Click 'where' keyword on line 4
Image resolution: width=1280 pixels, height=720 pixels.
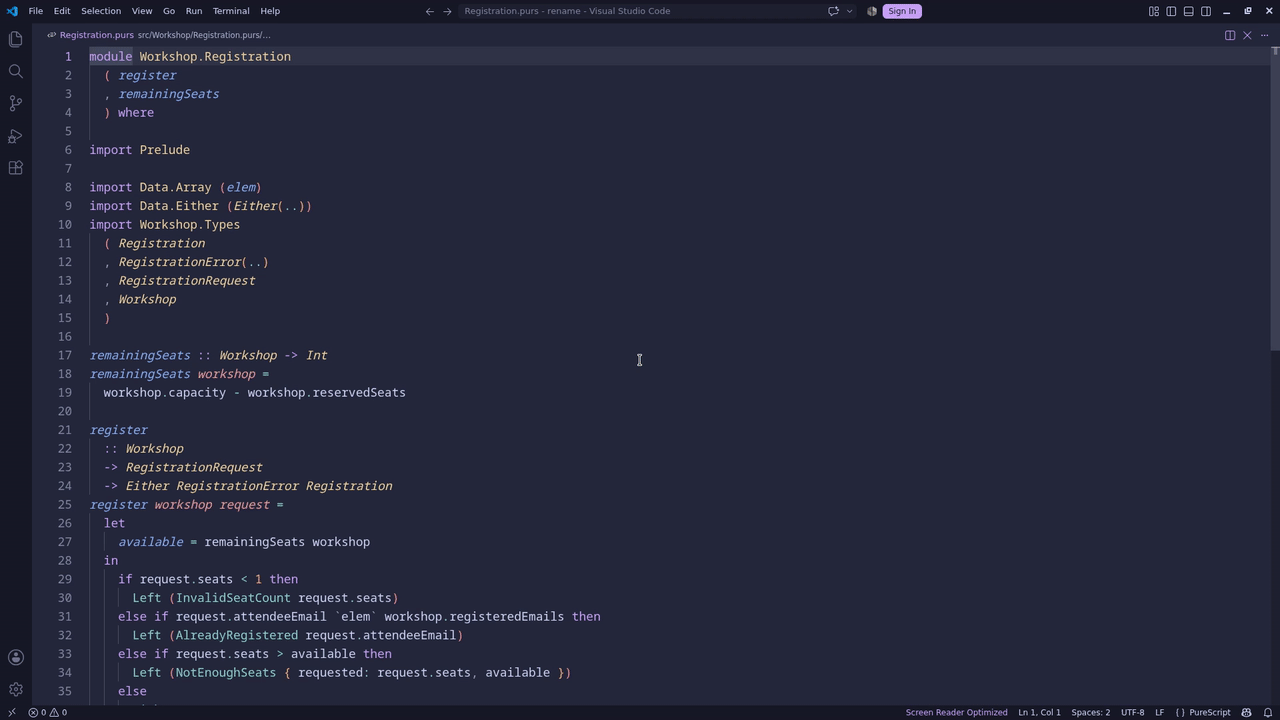[x=136, y=113]
